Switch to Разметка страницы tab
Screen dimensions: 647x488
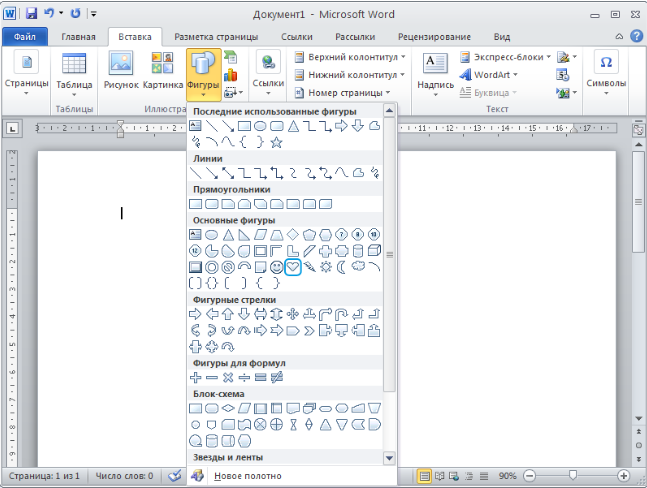[216, 37]
